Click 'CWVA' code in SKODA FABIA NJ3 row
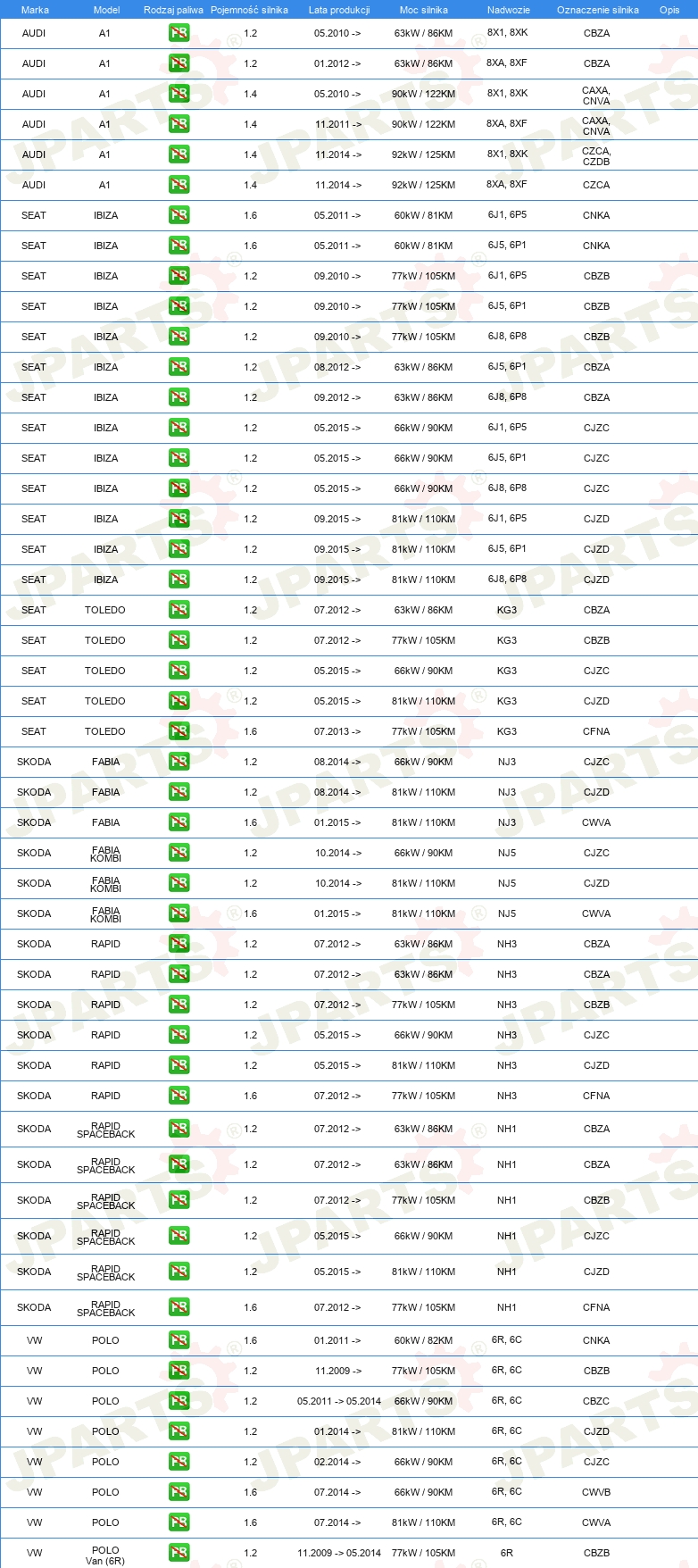698x1568 pixels. [x=596, y=822]
